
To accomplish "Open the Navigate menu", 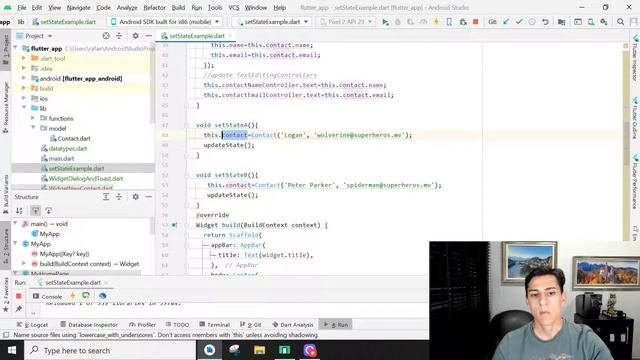I will click(x=78, y=7).
